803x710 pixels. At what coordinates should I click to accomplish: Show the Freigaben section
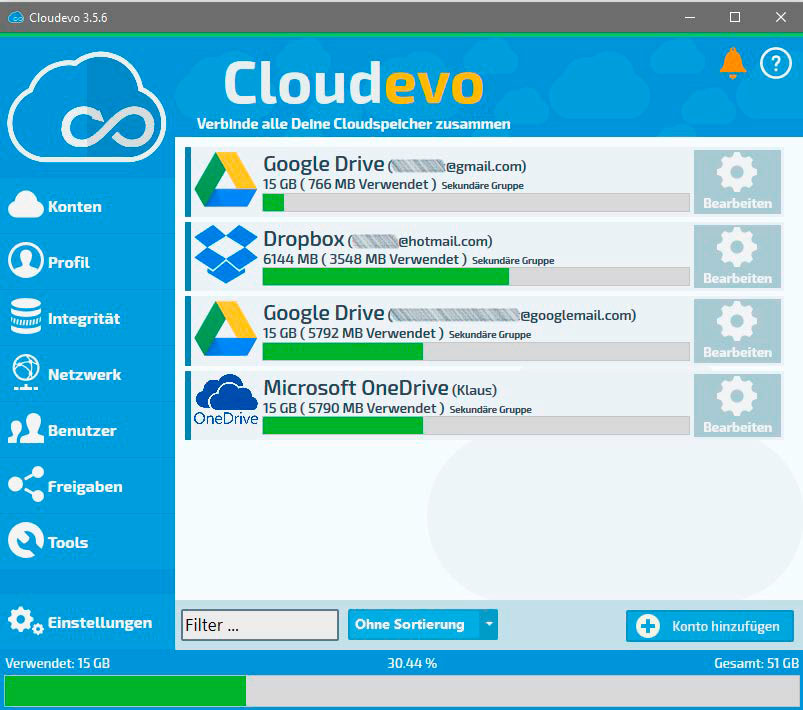85,487
